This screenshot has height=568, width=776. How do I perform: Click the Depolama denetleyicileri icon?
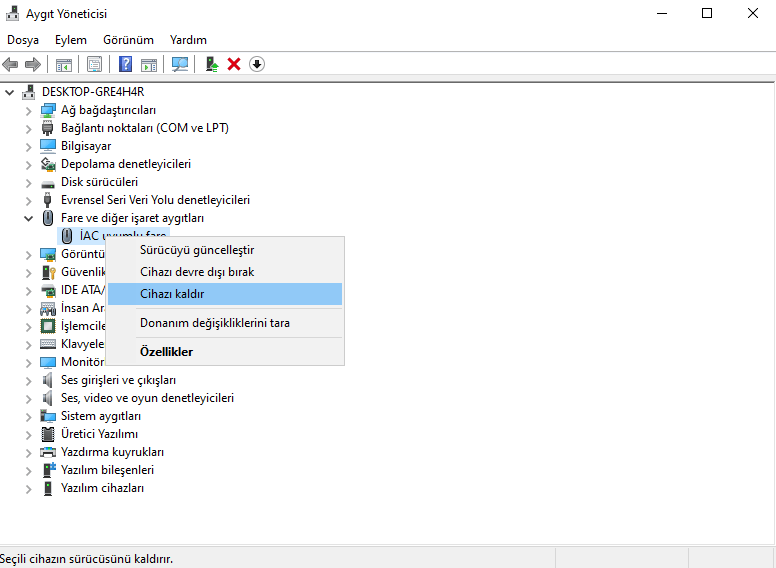click(x=48, y=164)
